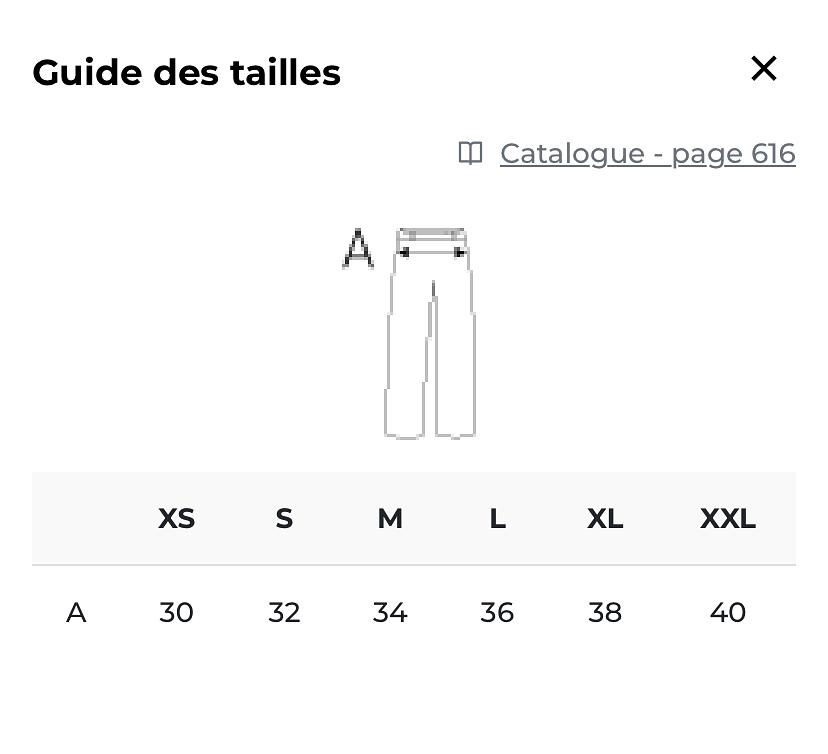Screen dimensions: 828x754
Task: Select the L column header
Action: tap(497, 519)
